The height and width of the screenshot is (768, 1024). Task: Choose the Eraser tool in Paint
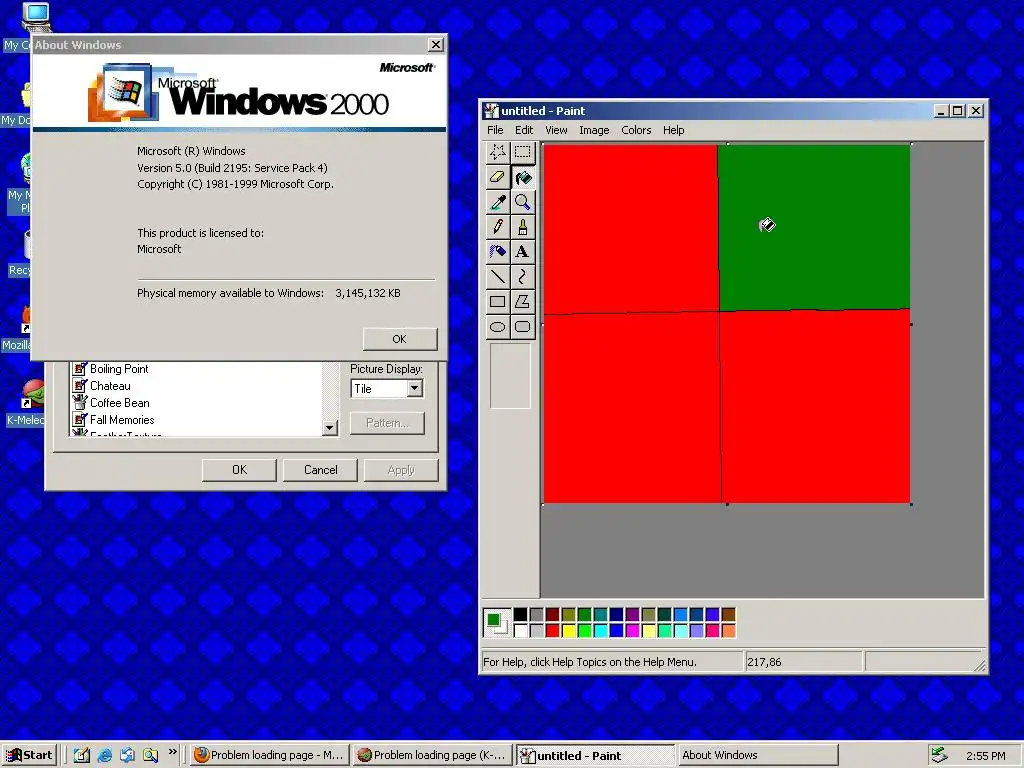(498, 177)
